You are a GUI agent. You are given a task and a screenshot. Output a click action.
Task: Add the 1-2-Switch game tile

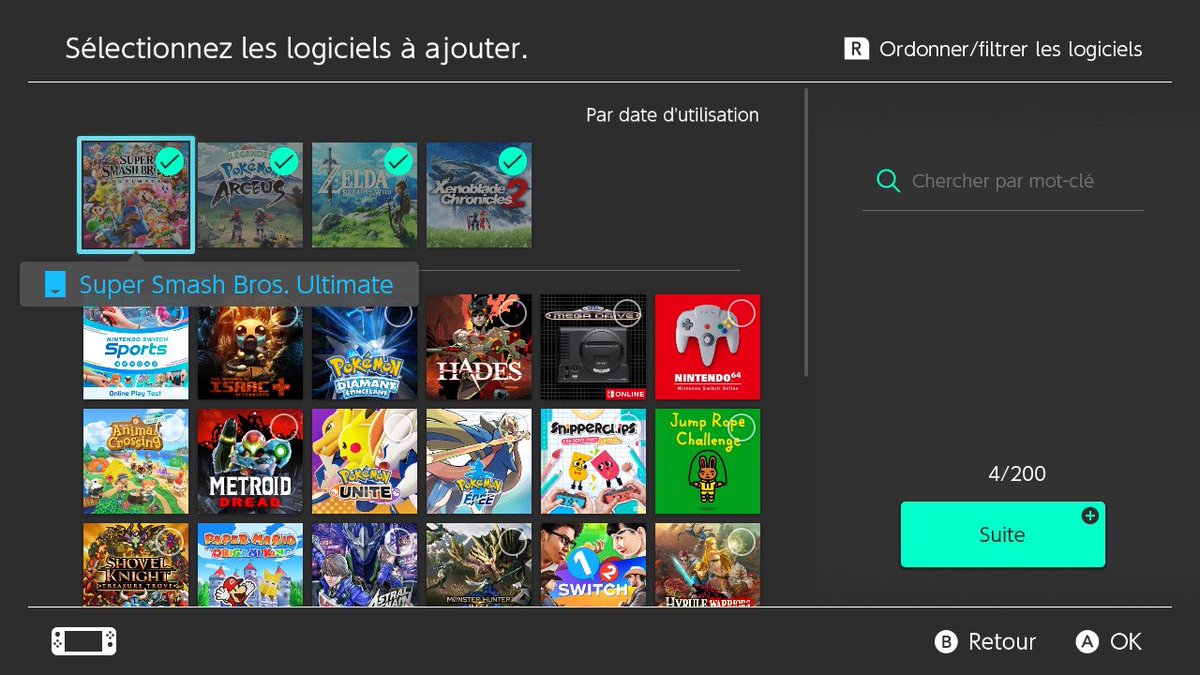coord(593,564)
